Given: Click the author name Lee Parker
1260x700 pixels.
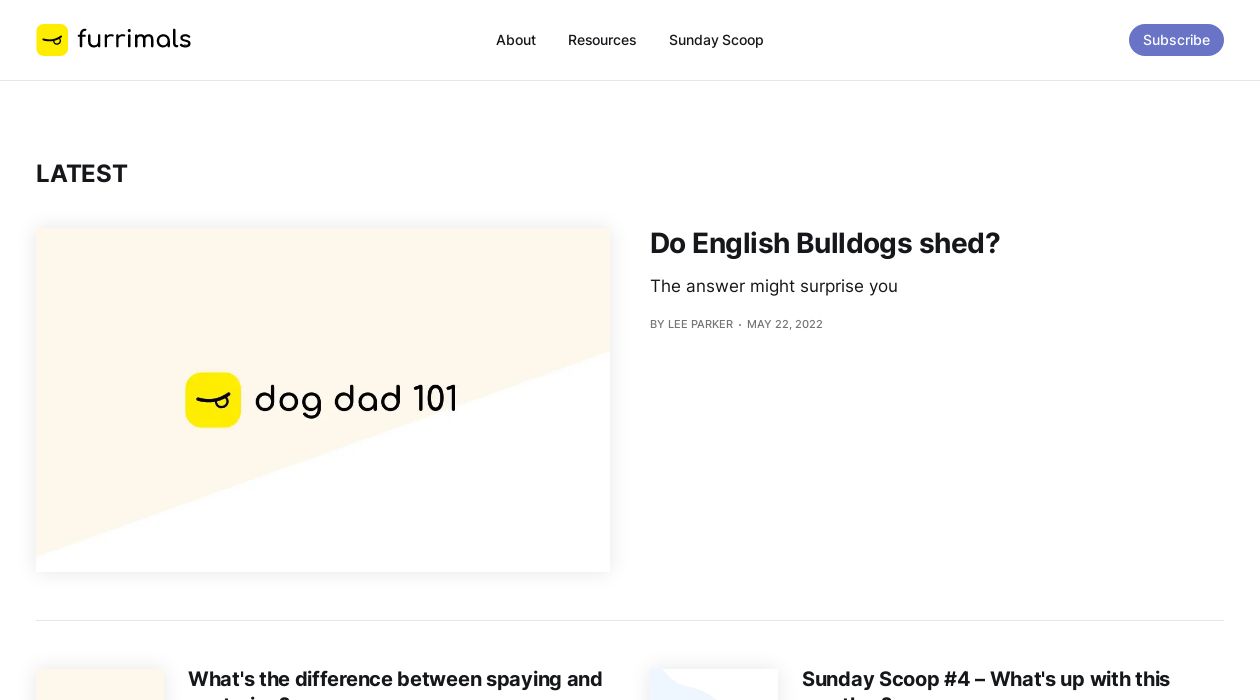Looking at the screenshot, I should pyautogui.click(x=700, y=324).
